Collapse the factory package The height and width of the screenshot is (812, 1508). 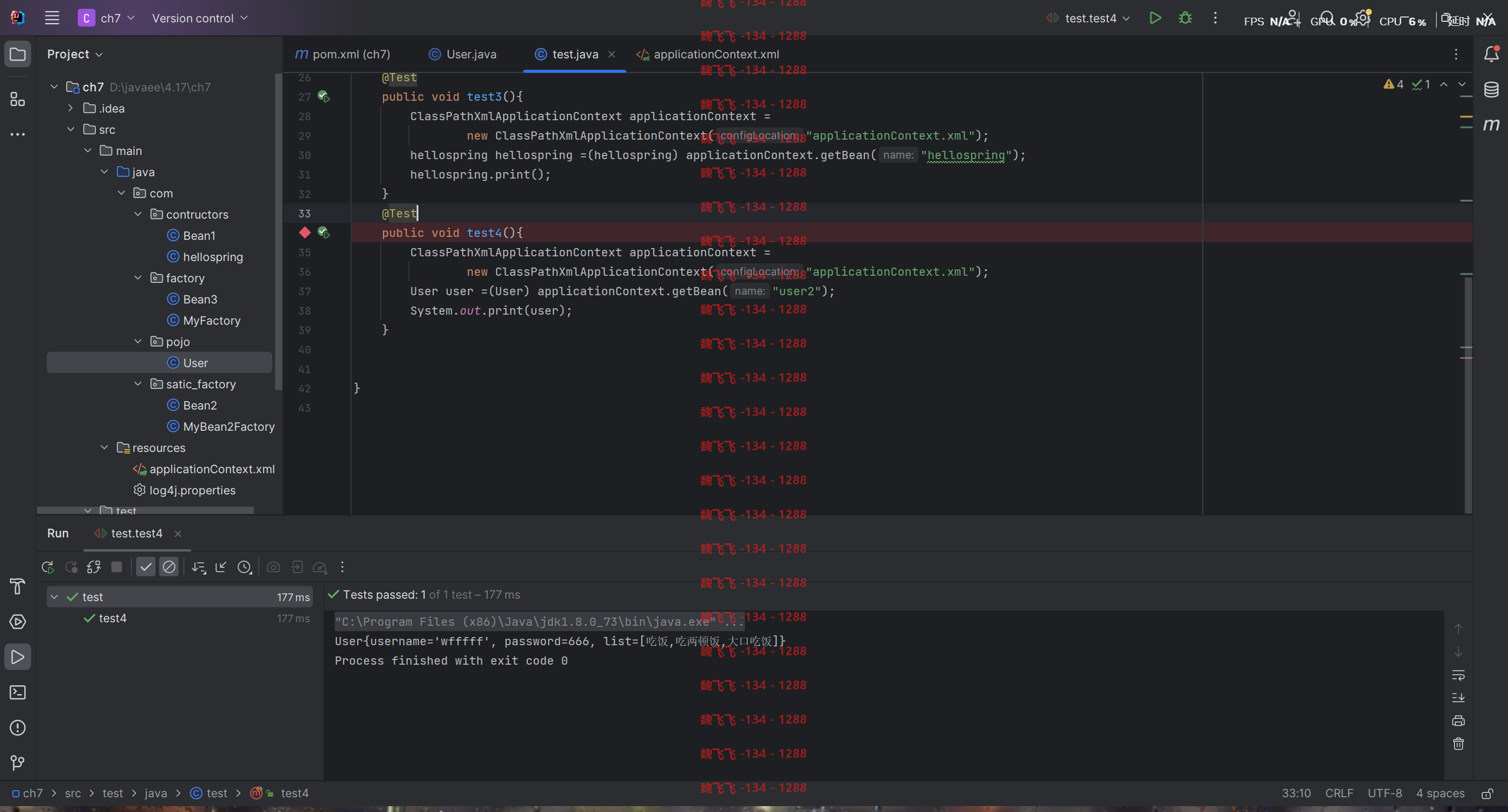[x=138, y=278]
